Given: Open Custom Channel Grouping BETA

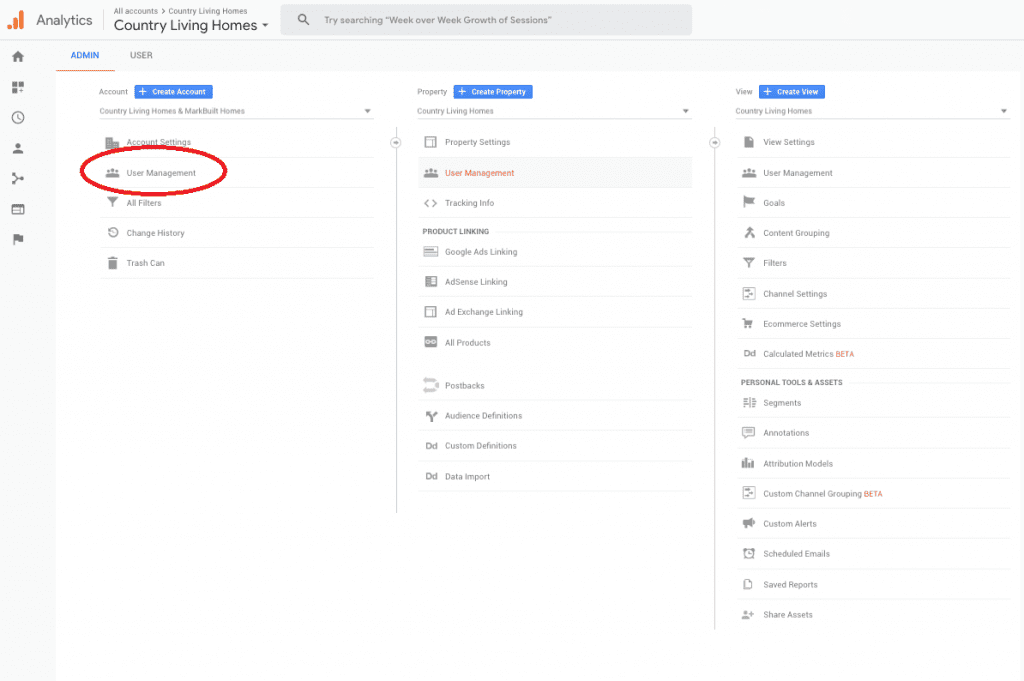Looking at the screenshot, I should (x=873, y=494).
